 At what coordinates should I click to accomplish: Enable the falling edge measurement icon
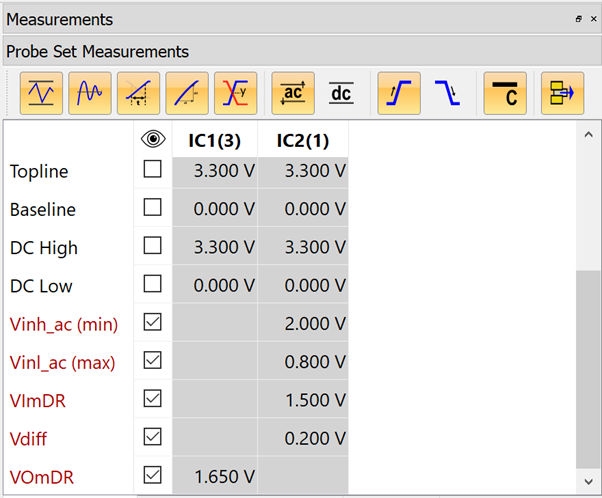pos(448,93)
